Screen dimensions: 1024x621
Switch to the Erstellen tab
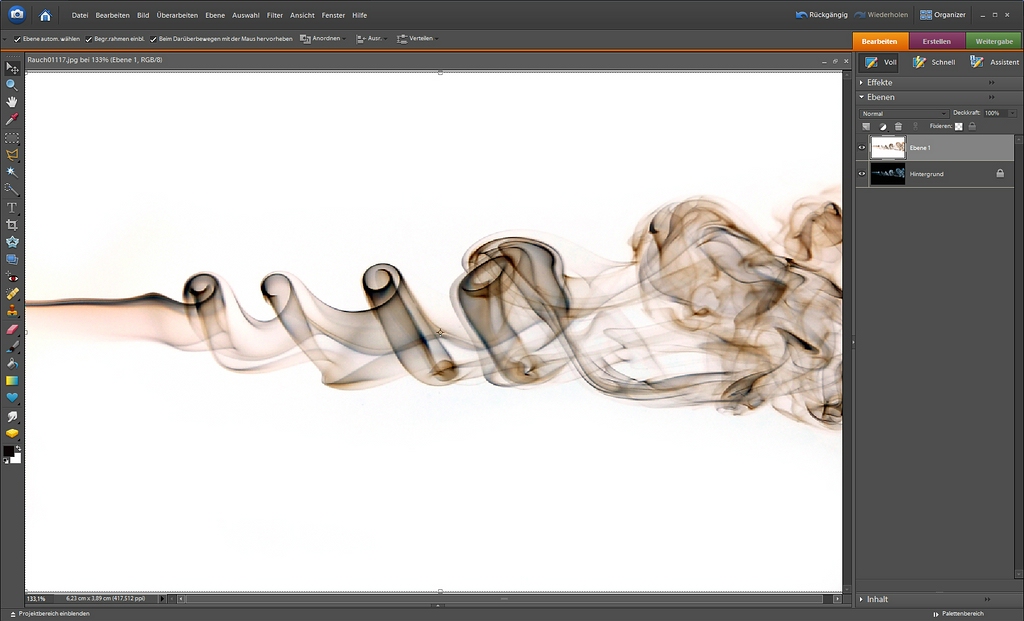pos(936,41)
